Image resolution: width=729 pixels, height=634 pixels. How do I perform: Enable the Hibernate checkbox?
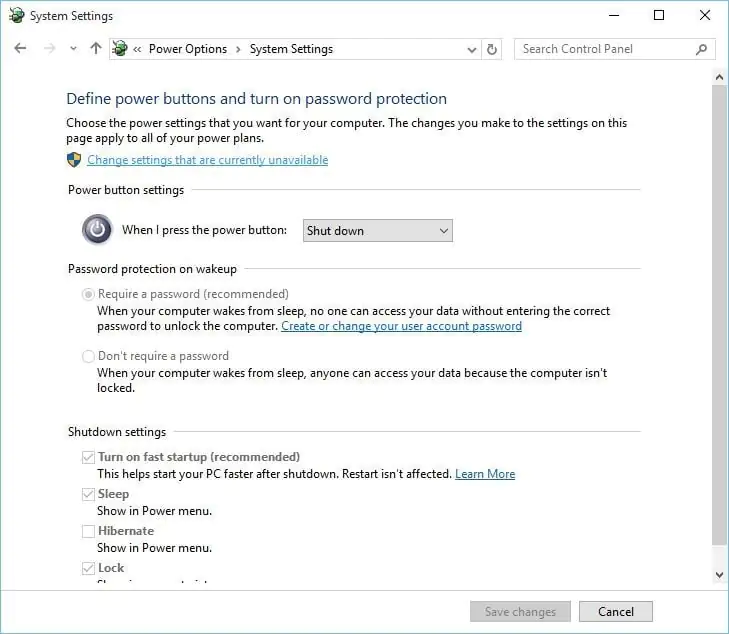tap(88, 531)
